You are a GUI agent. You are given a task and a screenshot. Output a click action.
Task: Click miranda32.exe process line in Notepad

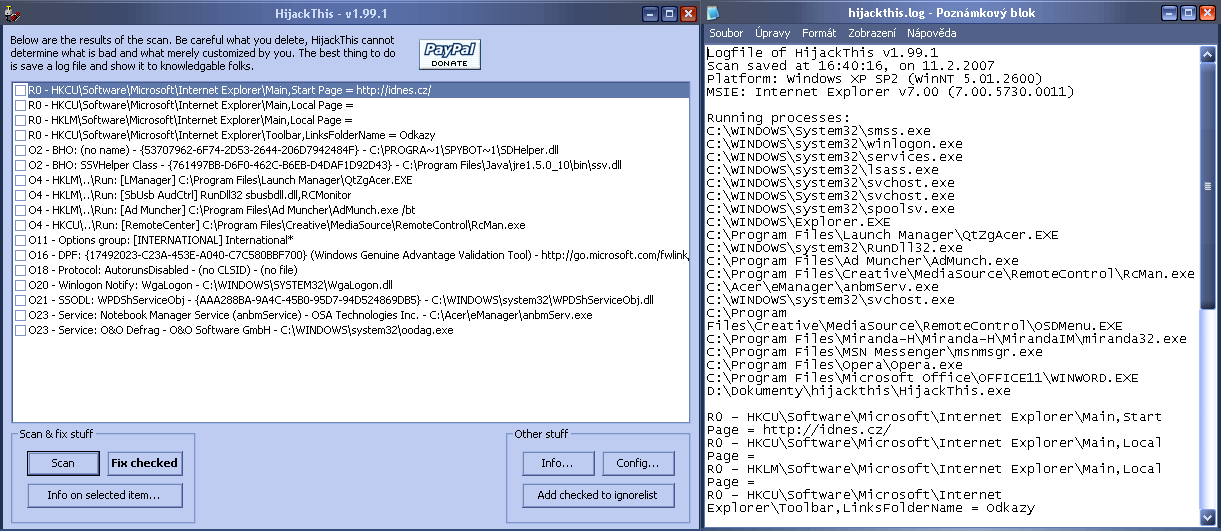click(946, 339)
